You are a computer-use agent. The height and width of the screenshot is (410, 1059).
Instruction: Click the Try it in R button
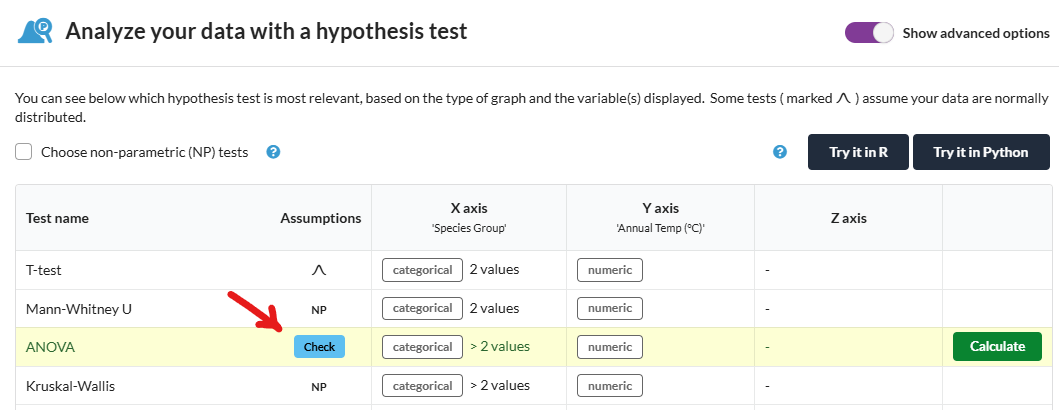pos(858,152)
